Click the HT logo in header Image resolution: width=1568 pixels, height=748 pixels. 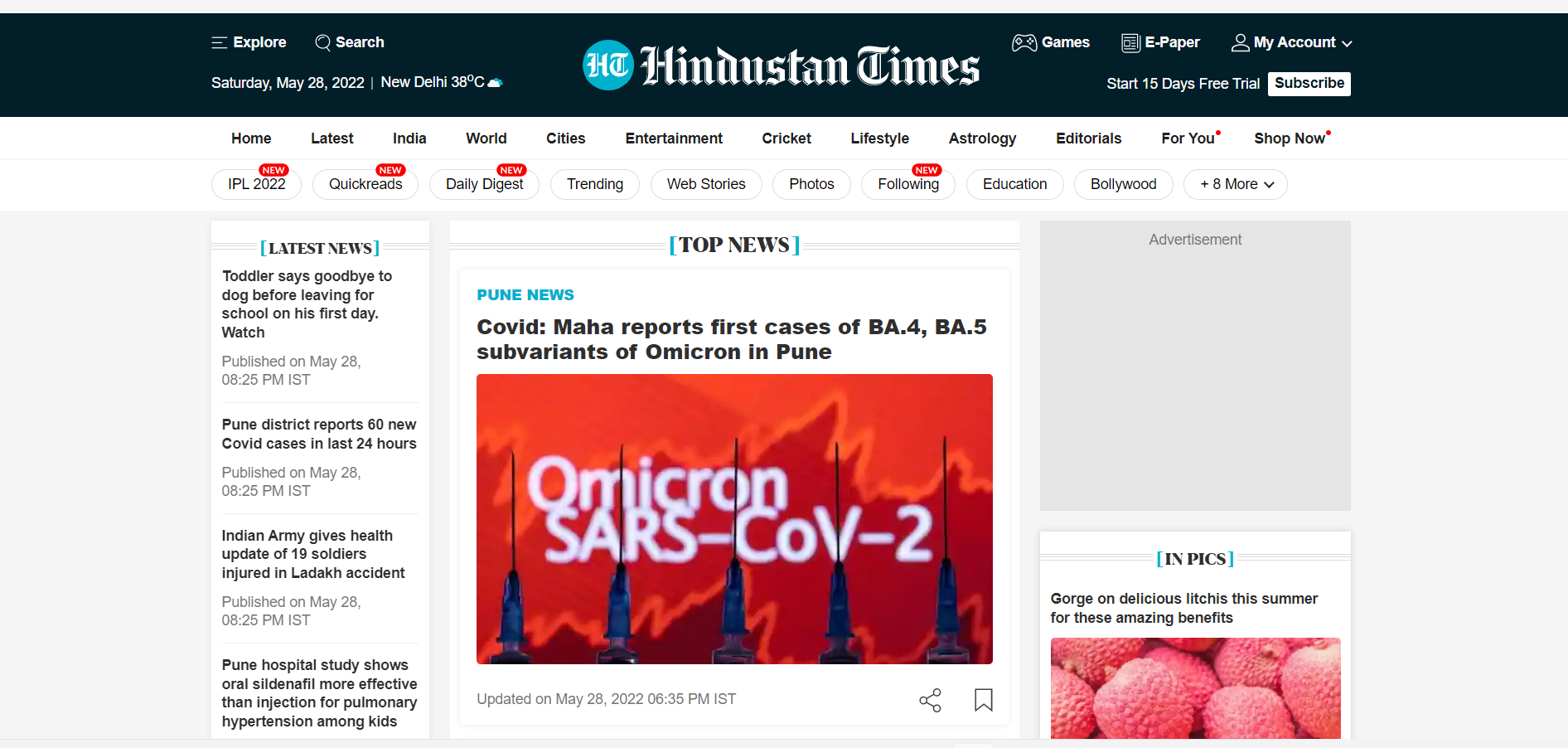click(608, 66)
